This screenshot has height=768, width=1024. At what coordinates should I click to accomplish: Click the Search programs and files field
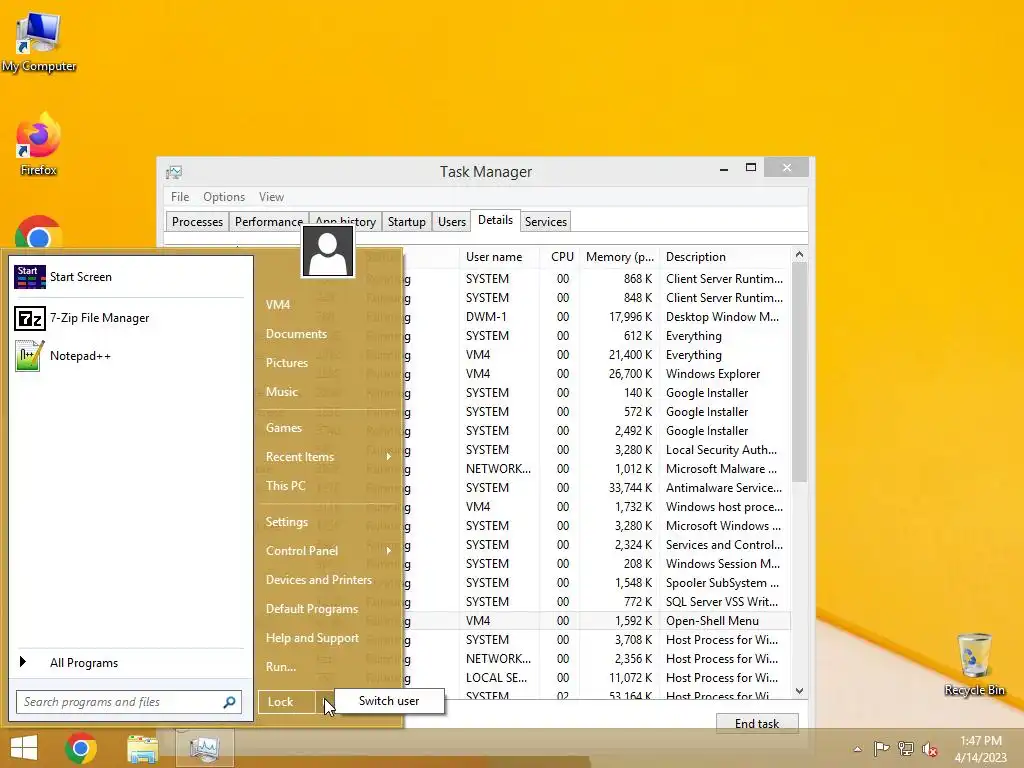pyautogui.click(x=129, y=702)
